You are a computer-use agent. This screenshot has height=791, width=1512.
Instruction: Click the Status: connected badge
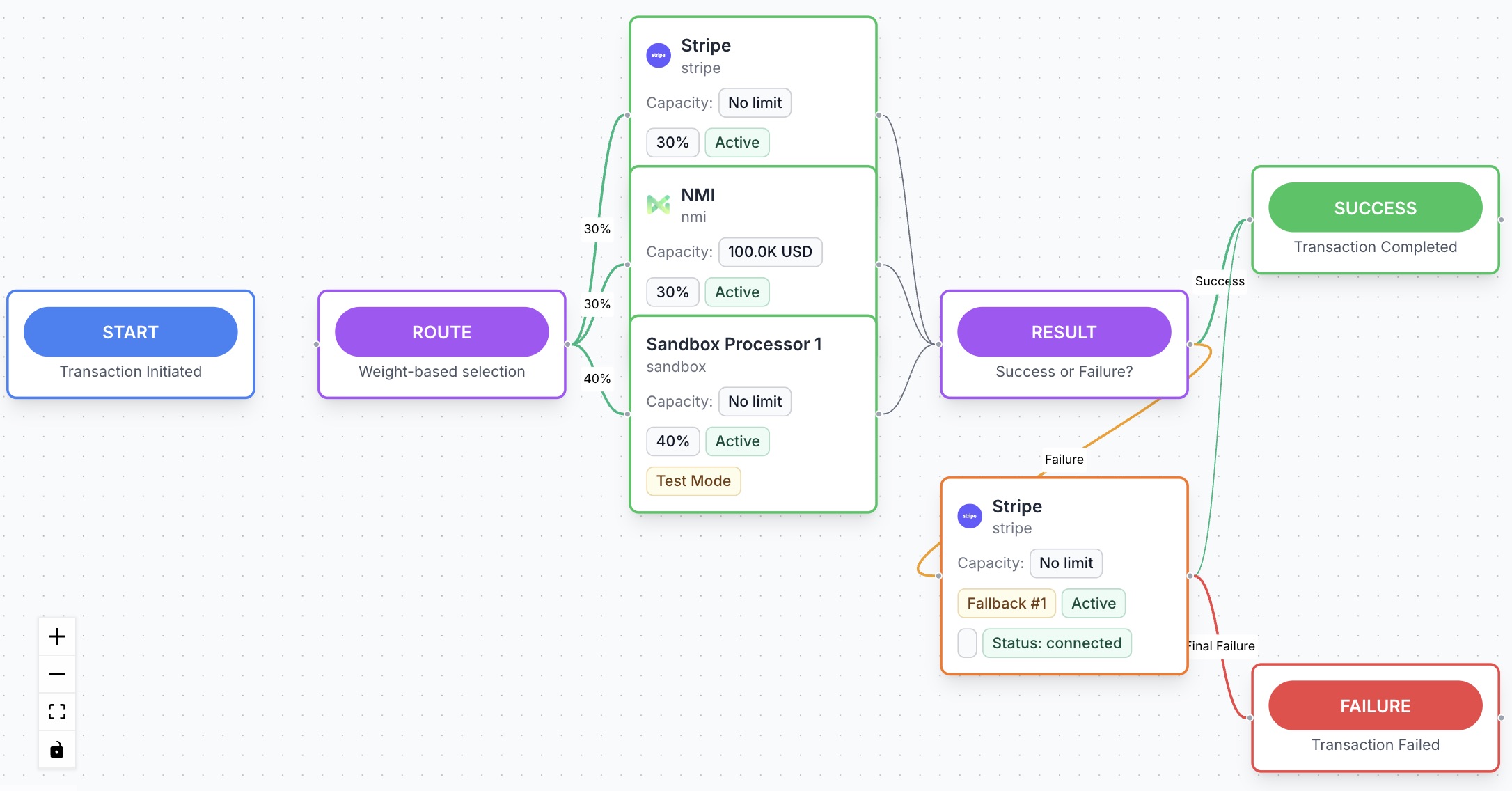pyautogui.click(x=1057, y=643)
